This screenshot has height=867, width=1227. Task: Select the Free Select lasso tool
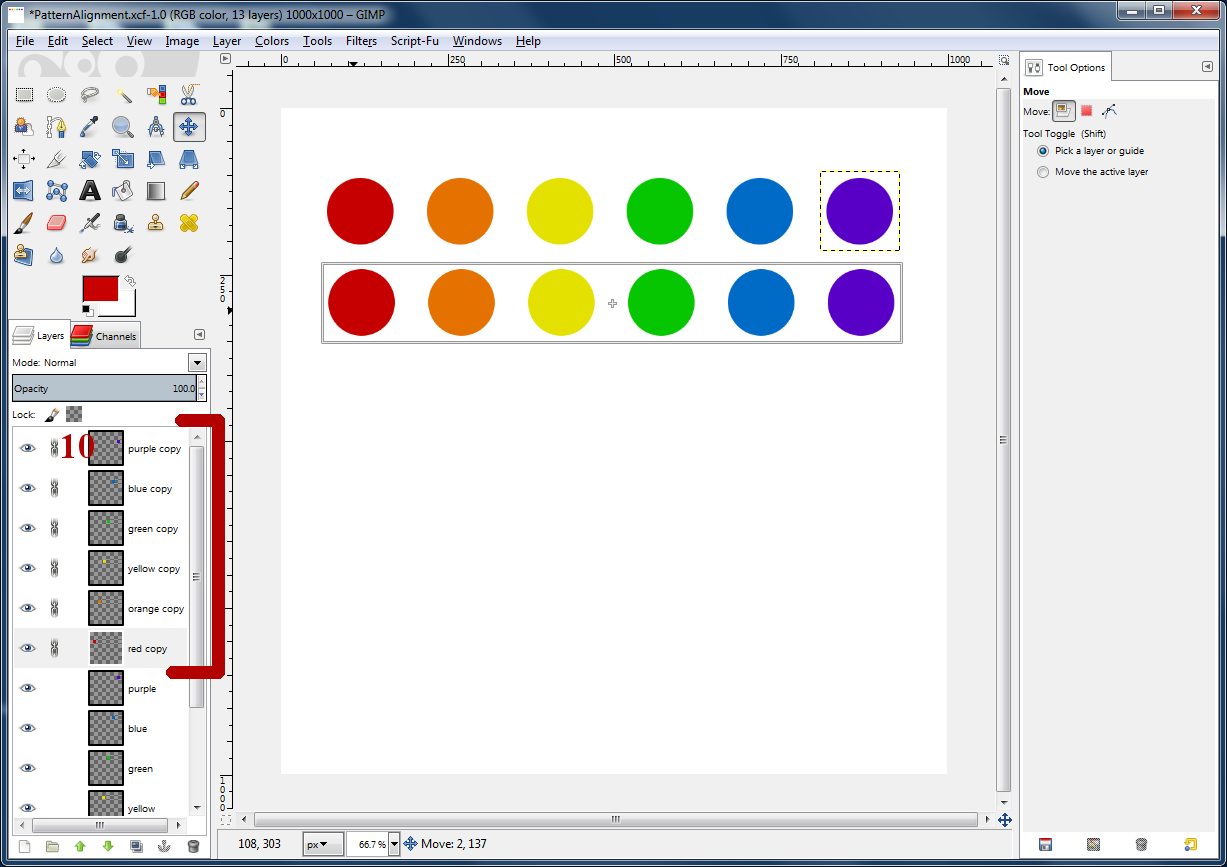[x=90, y=95]
